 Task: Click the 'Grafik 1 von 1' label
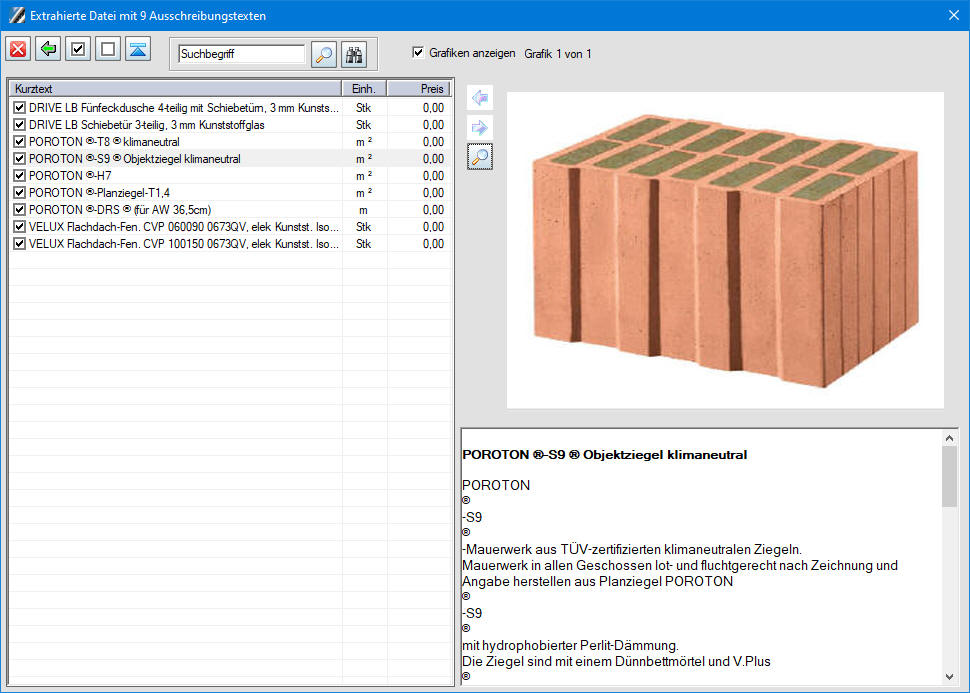click(x=557, y=54)
